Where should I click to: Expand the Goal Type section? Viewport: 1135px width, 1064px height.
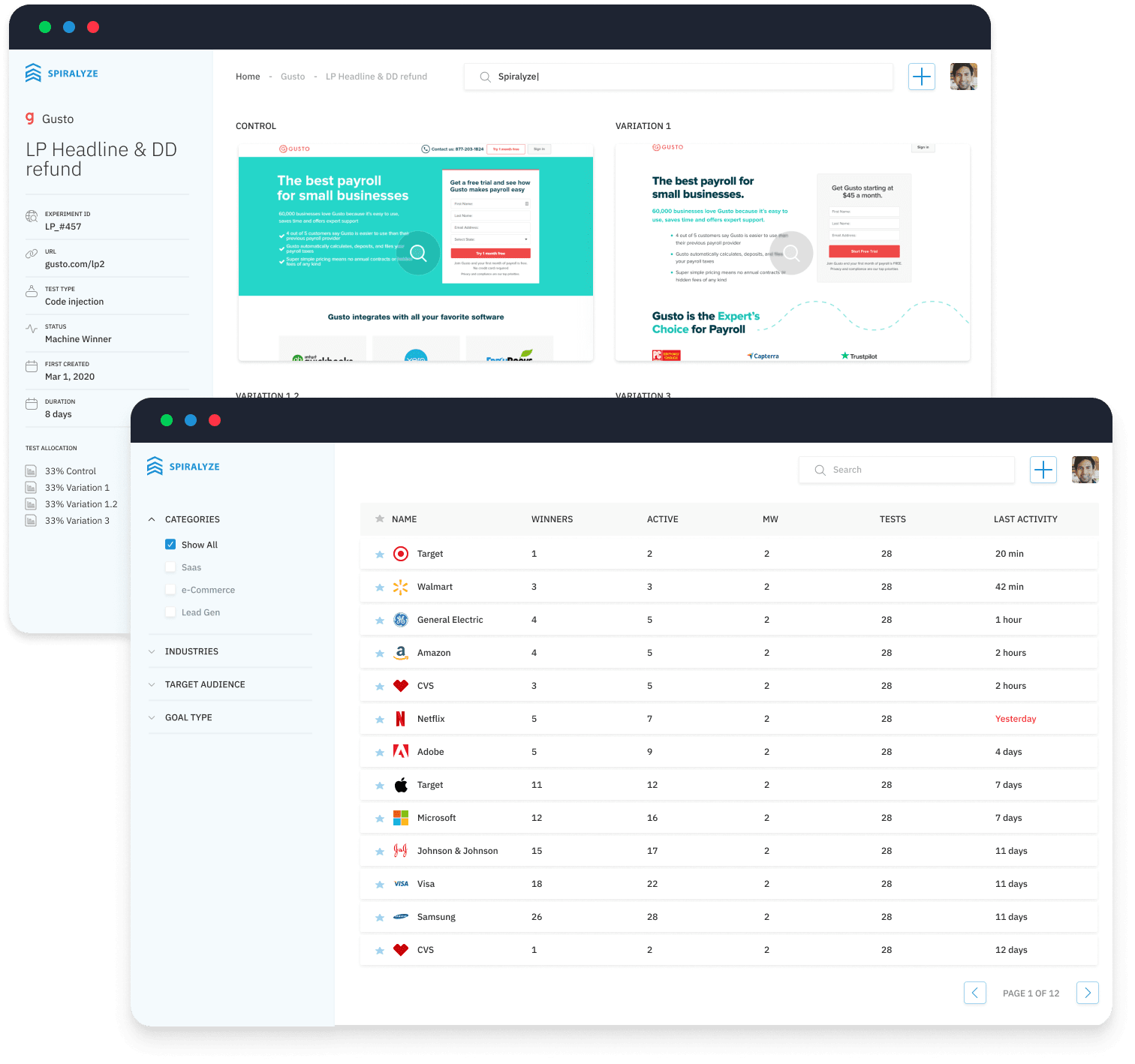(152, 717)
